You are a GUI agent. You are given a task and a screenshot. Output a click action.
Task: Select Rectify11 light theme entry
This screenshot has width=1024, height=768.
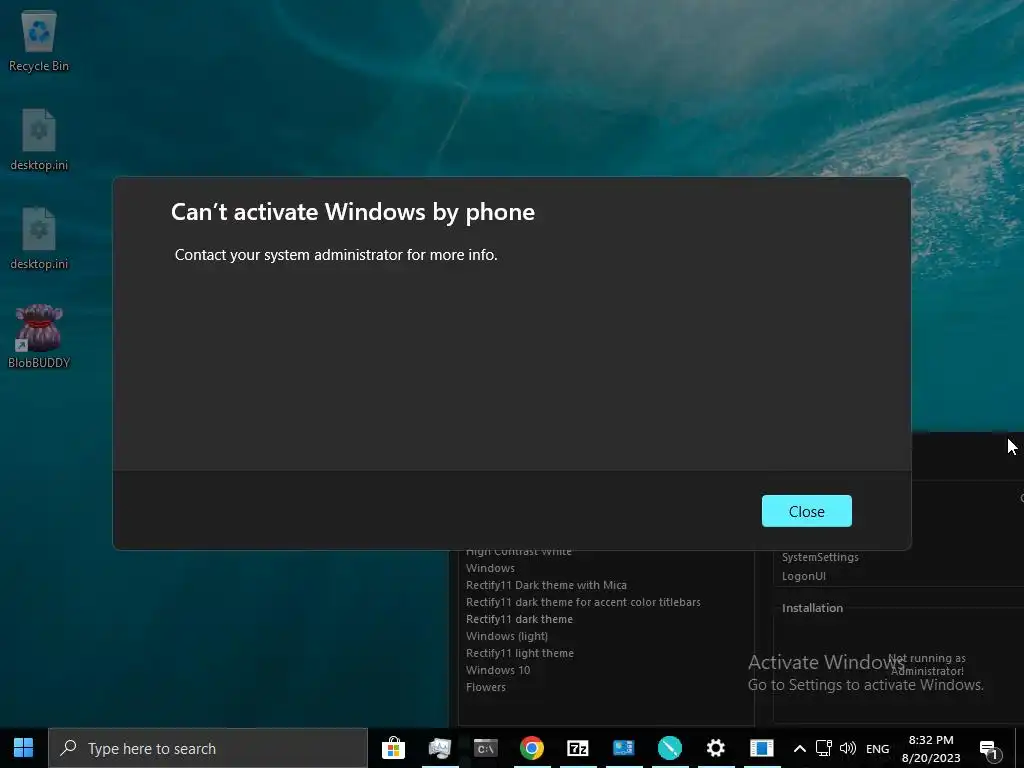(520, 653)
